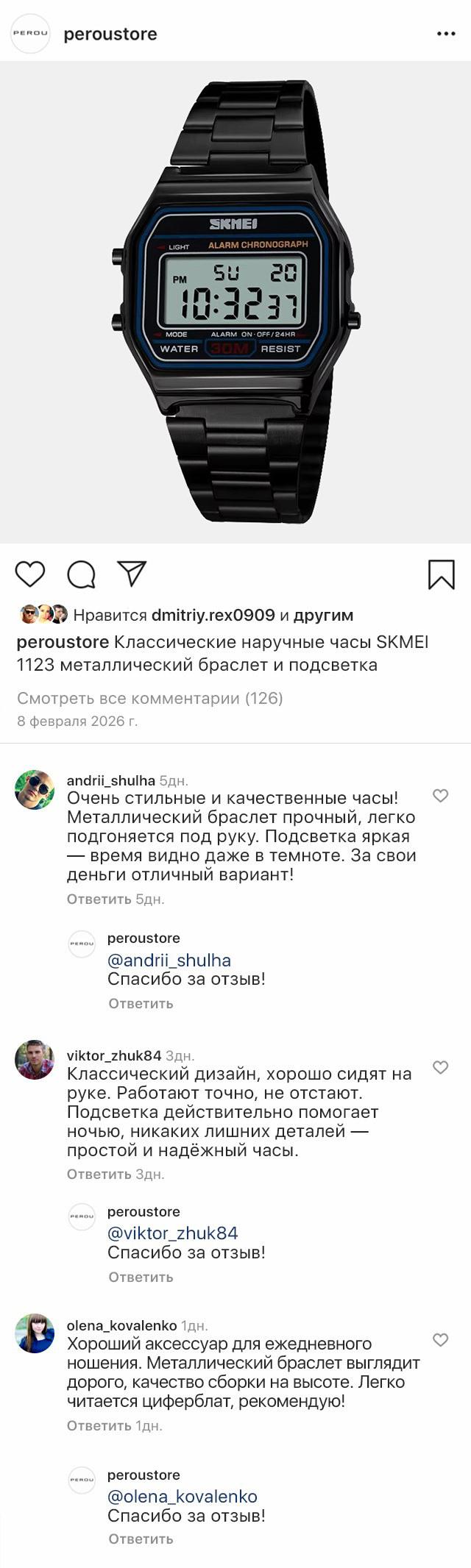The image size is (471, 1568).
Task: Like olena_kovalenko's comment
Action: [440, 1340]
